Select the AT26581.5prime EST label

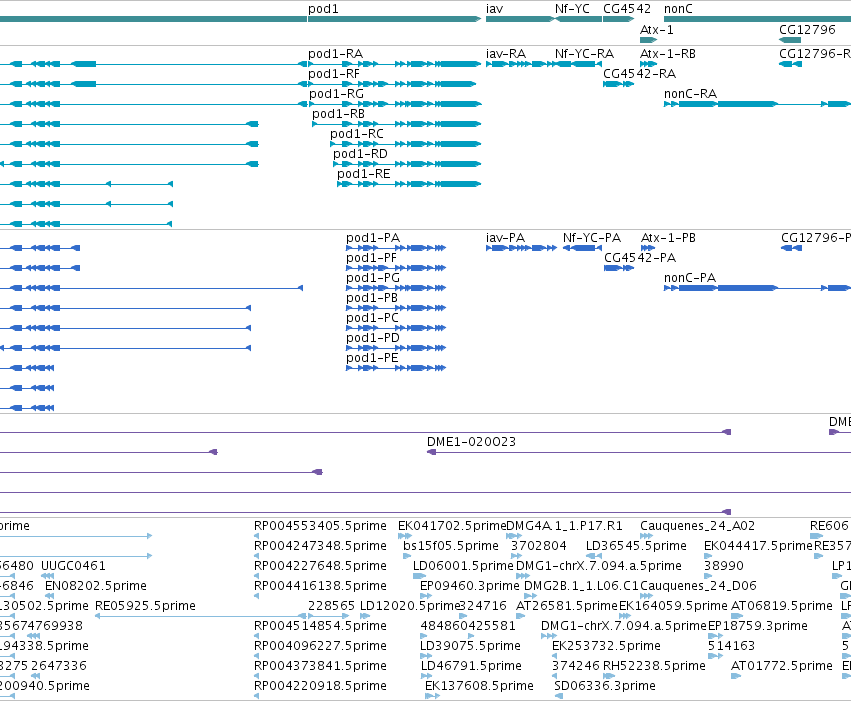tap(567, 607)
